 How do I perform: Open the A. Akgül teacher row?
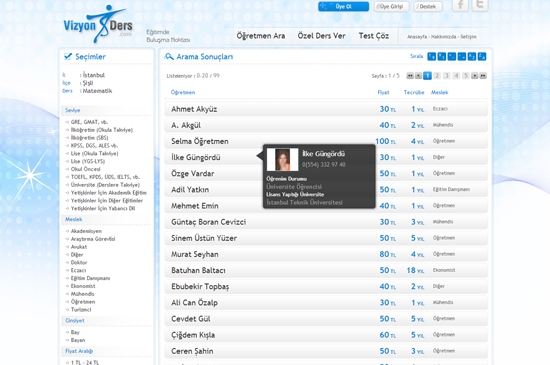point(326,125)
